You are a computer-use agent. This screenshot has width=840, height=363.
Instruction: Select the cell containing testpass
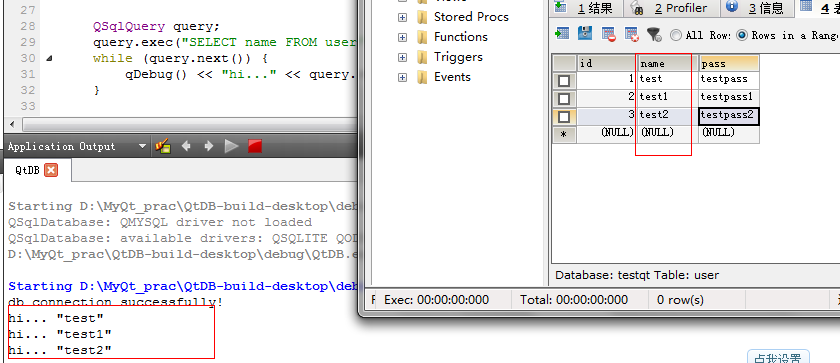point(729,80)
